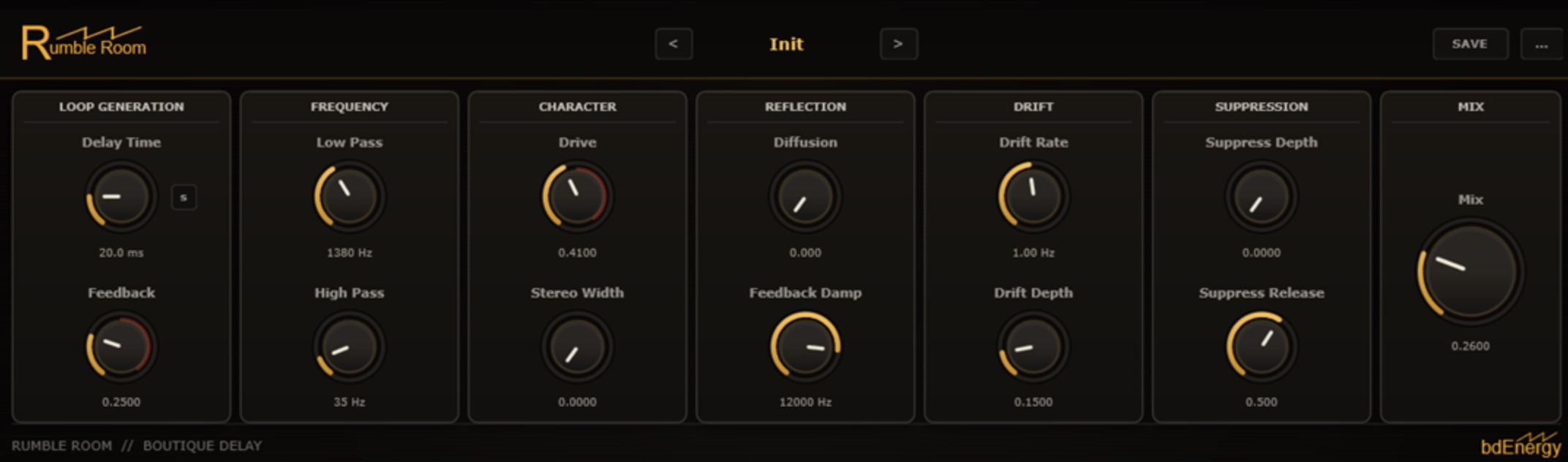
Task: Open the Init preset name selector
Action: coord(786,44)
